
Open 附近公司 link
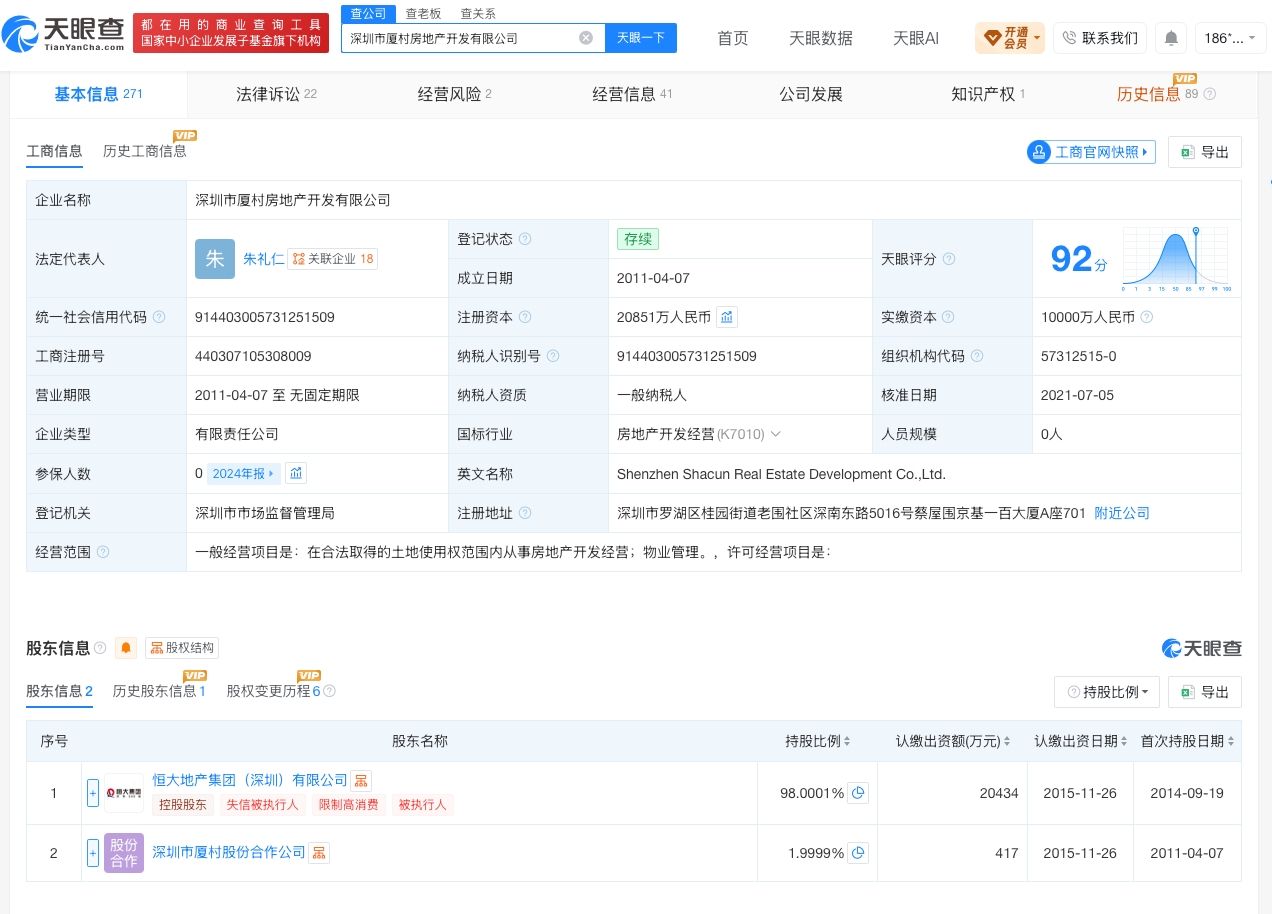pyautogui.click(x=1122, y=513)
